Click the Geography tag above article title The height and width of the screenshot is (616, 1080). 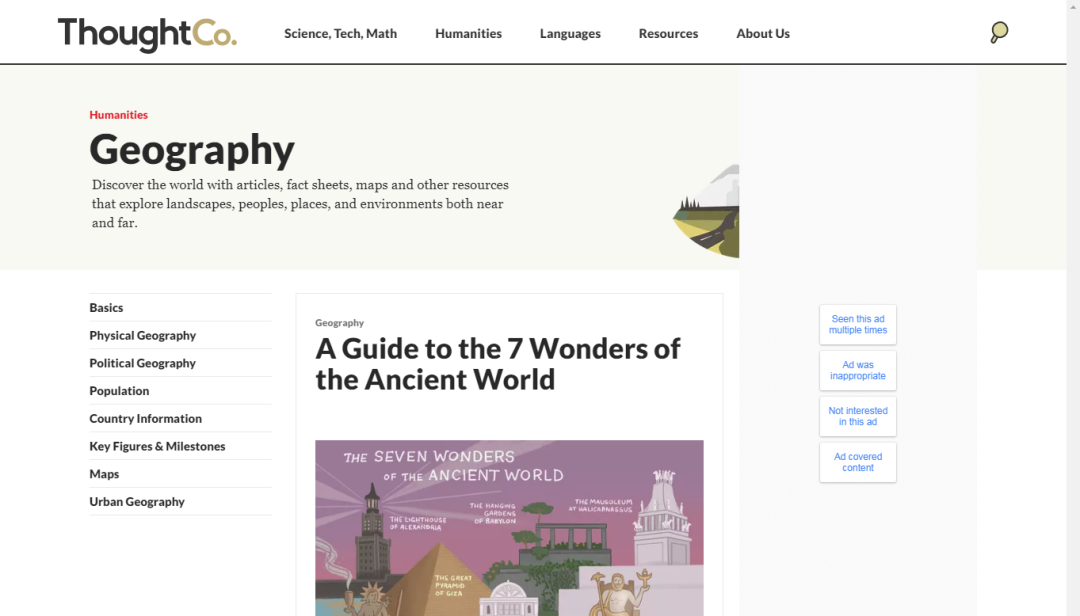point(340,322)
